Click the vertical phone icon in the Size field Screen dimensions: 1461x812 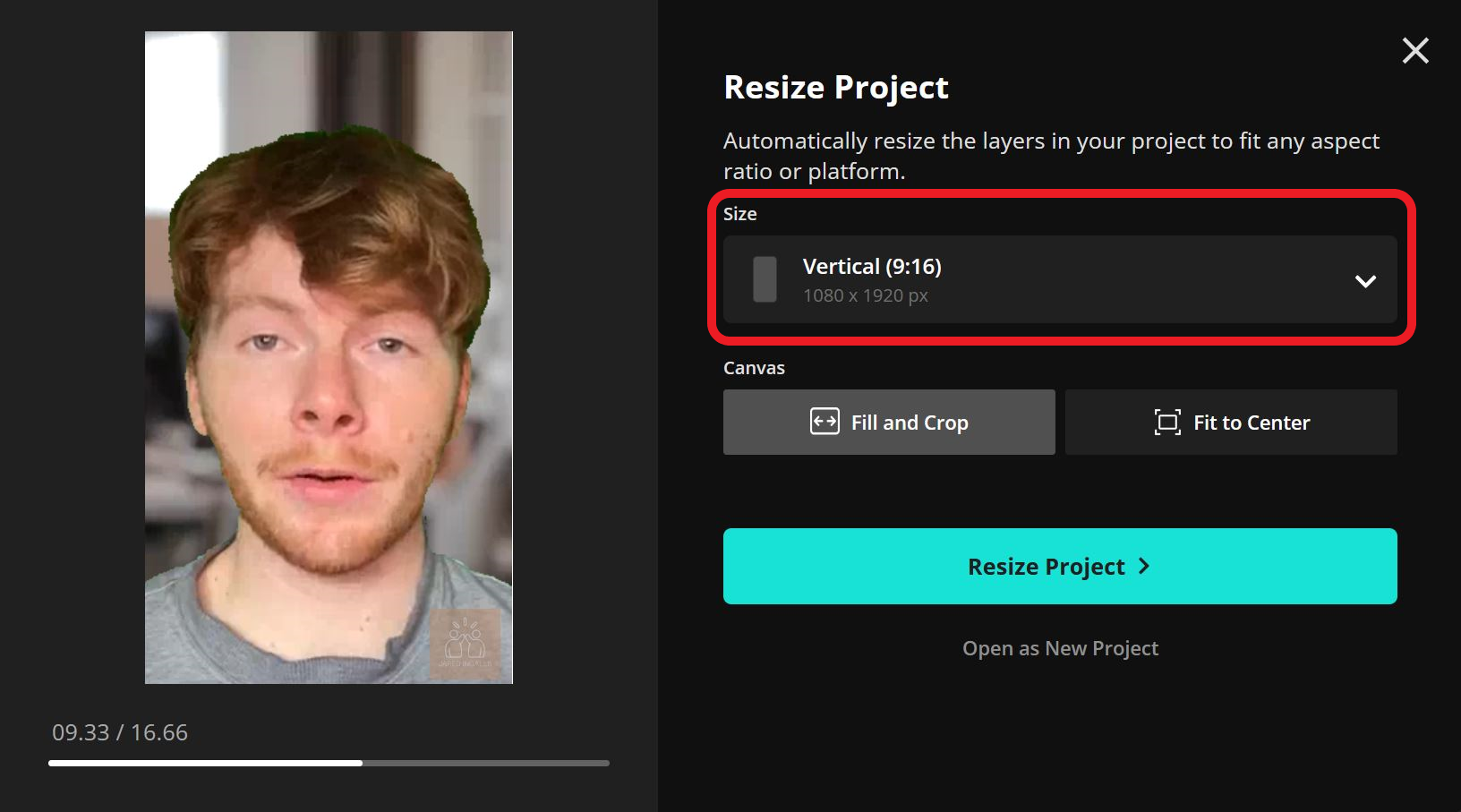click(764, 279)
